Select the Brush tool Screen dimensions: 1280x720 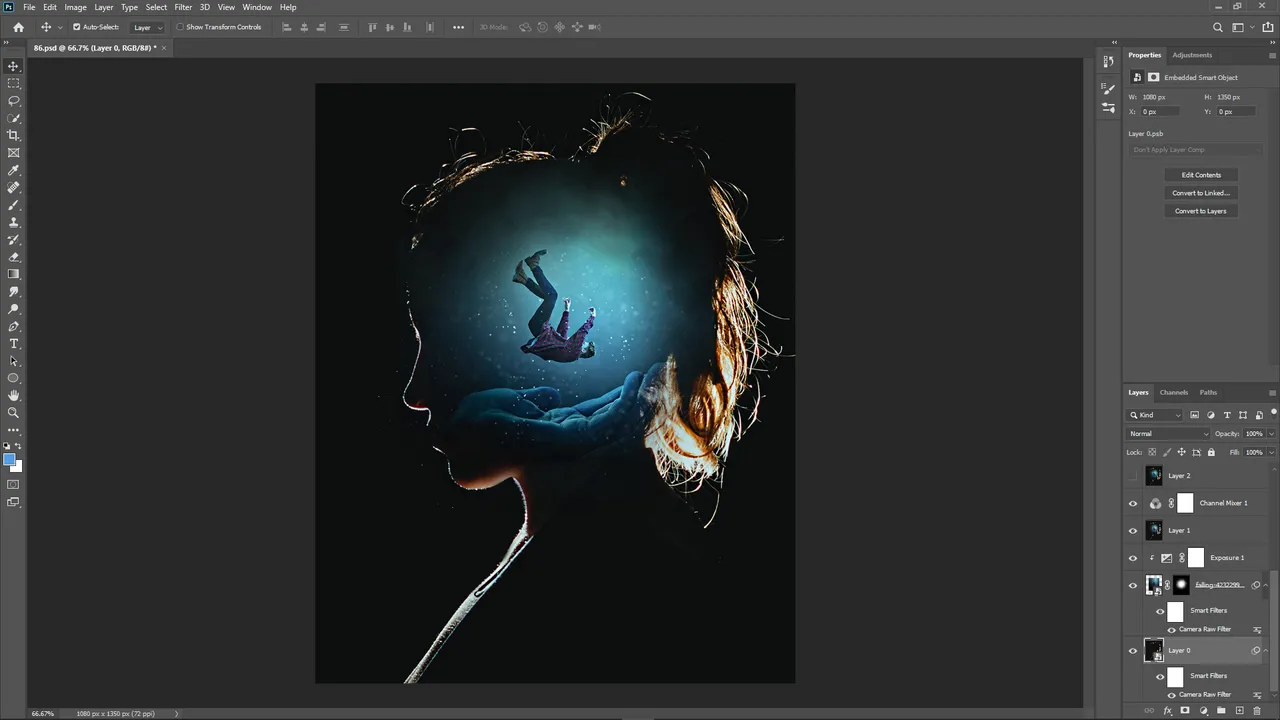(x=13, y=205)
